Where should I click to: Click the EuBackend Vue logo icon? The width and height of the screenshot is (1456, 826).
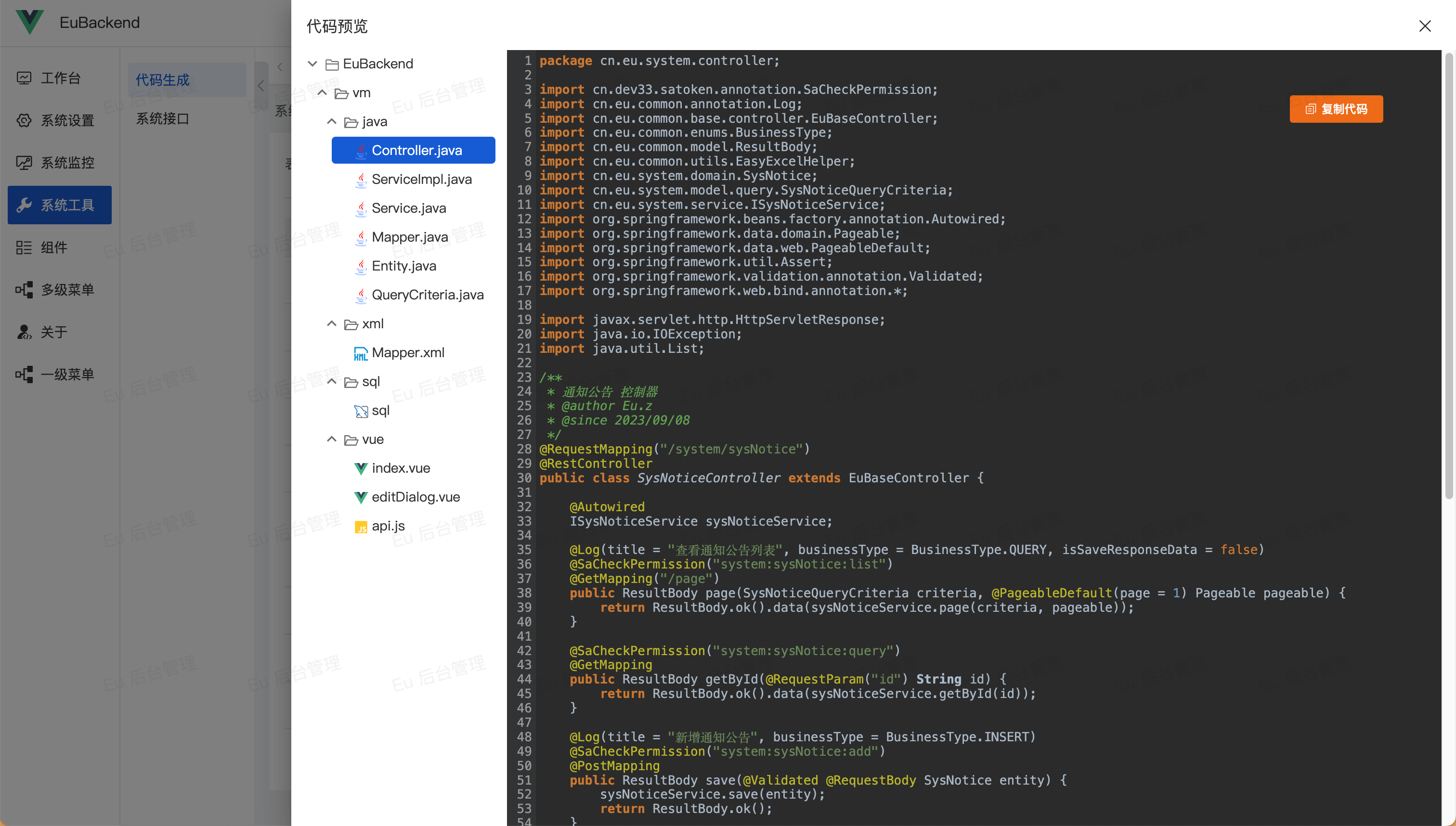(30, 22)
